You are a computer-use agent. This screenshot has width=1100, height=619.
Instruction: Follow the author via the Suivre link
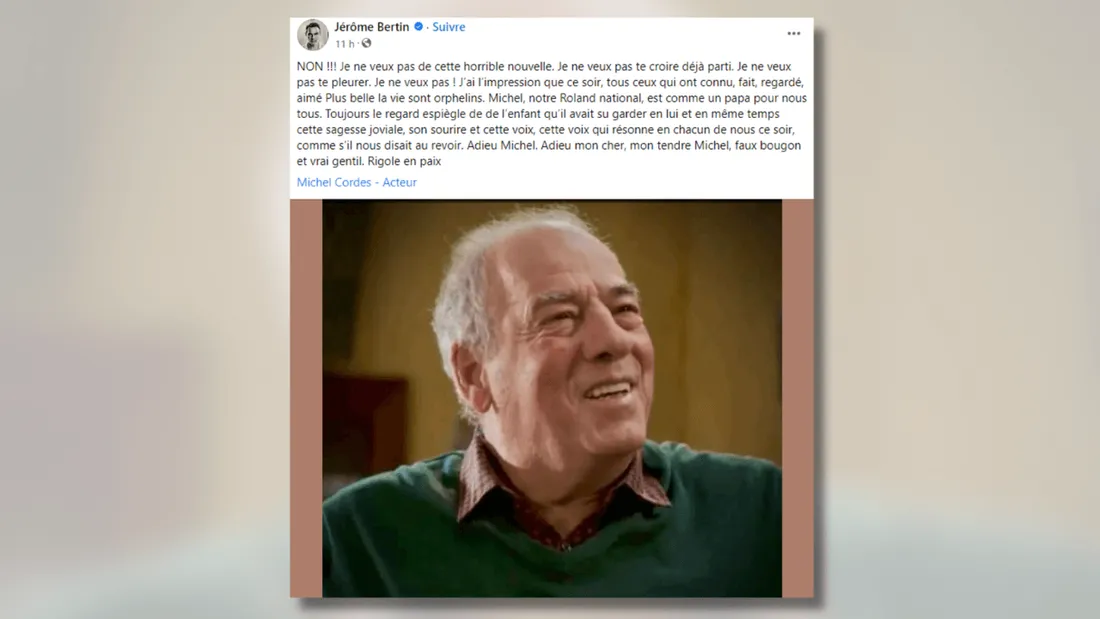click(448, 27)
